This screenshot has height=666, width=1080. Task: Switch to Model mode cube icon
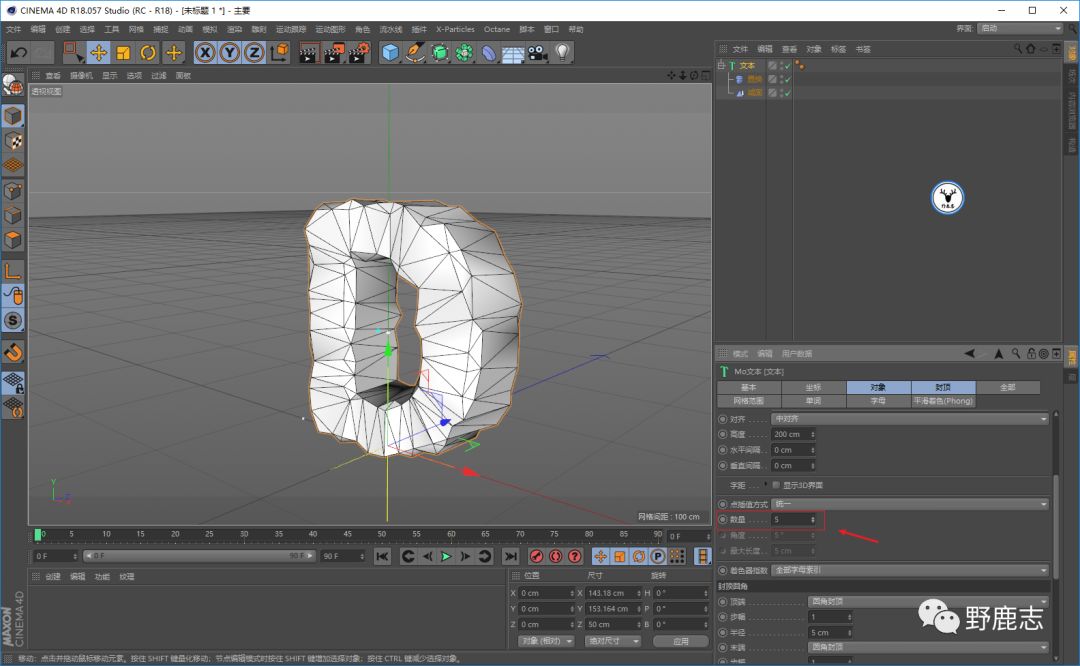coord(13,116)
